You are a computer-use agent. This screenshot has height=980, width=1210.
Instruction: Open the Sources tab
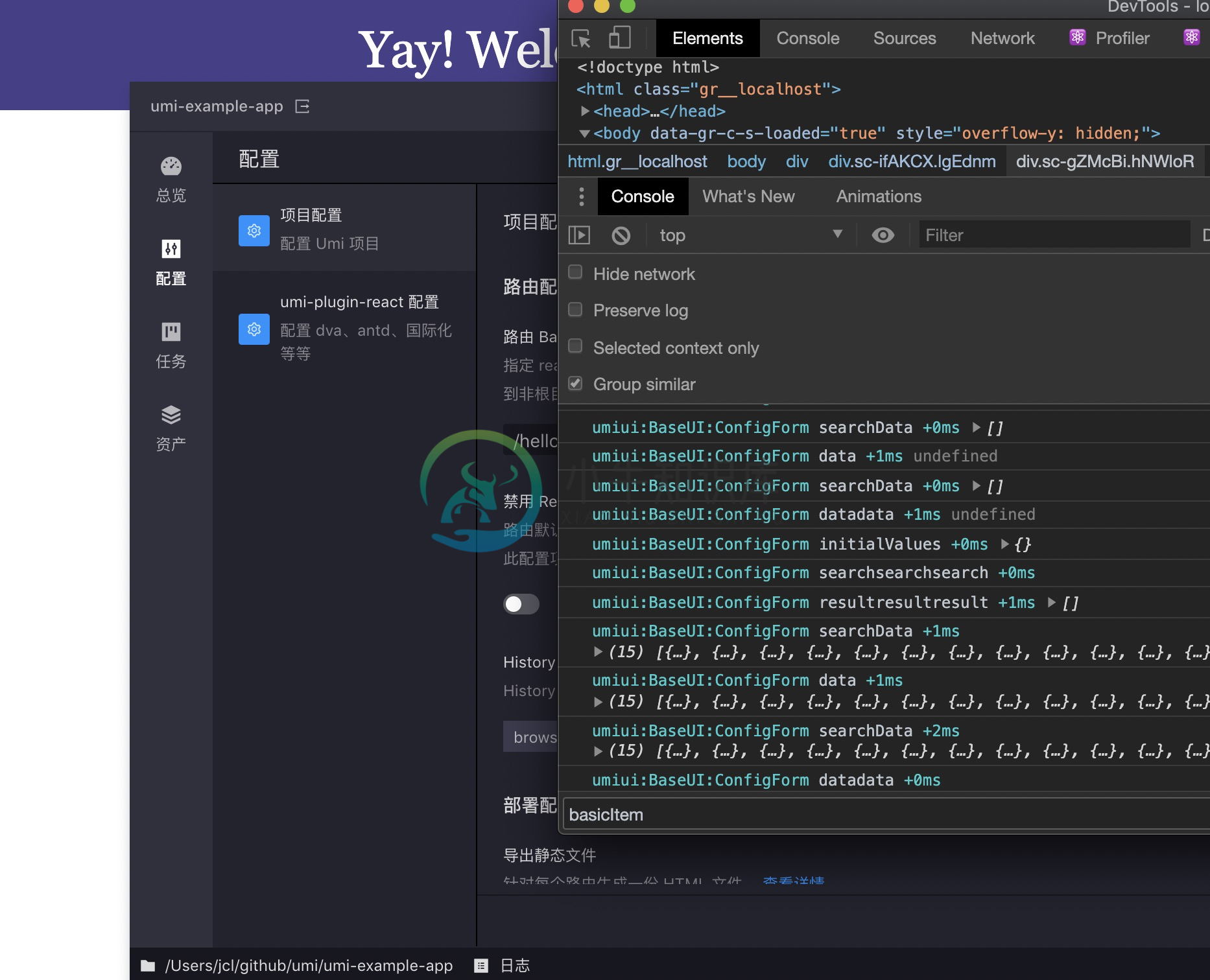coord(905,38)
